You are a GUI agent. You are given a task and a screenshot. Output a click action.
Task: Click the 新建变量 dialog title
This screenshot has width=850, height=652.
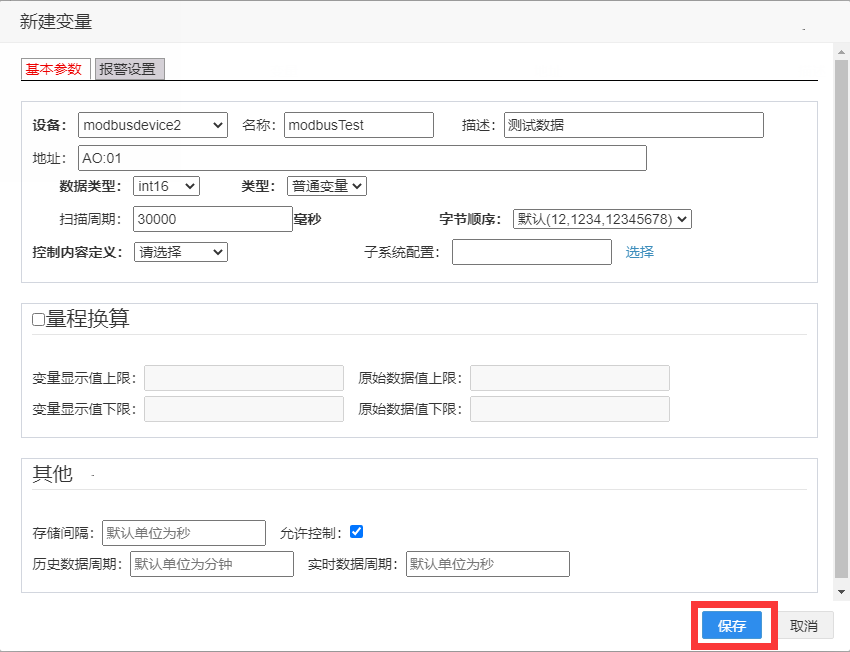click(56, 22)
